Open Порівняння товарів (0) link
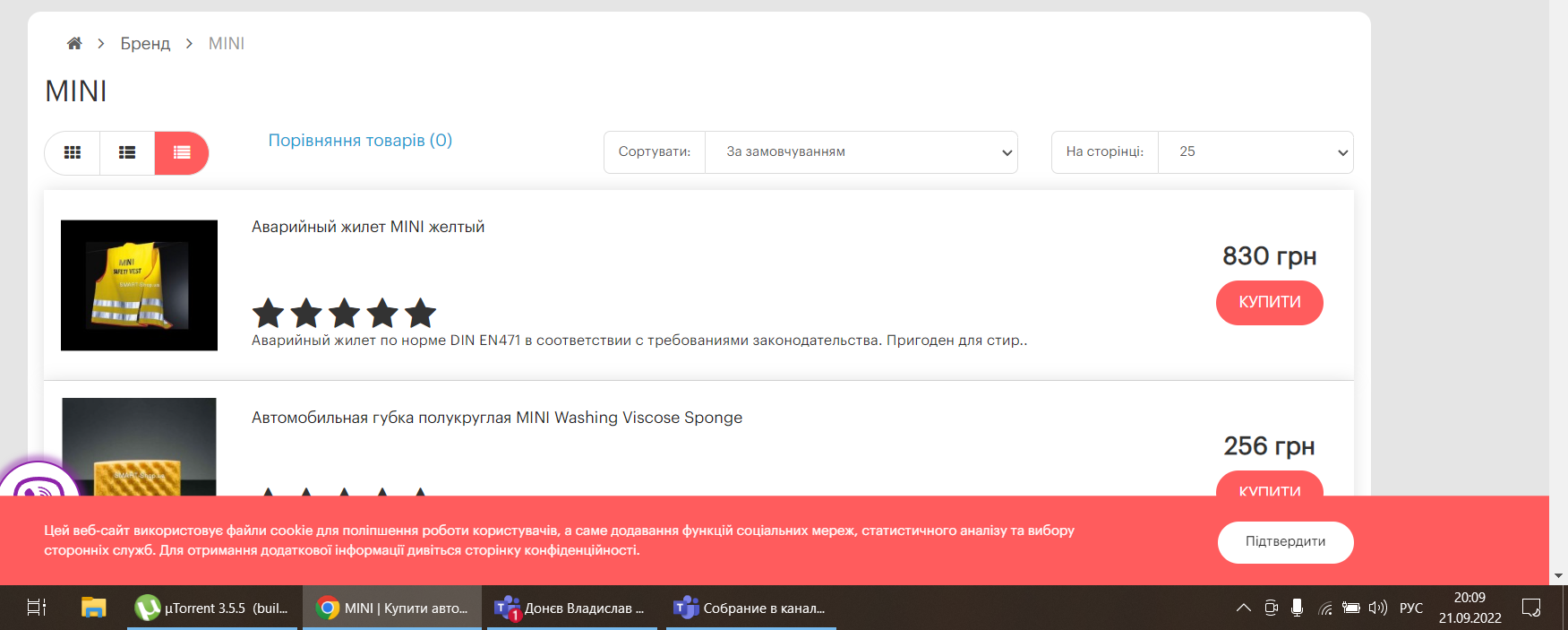Viewport: 1568px width, 630px height. click(360, 141)
